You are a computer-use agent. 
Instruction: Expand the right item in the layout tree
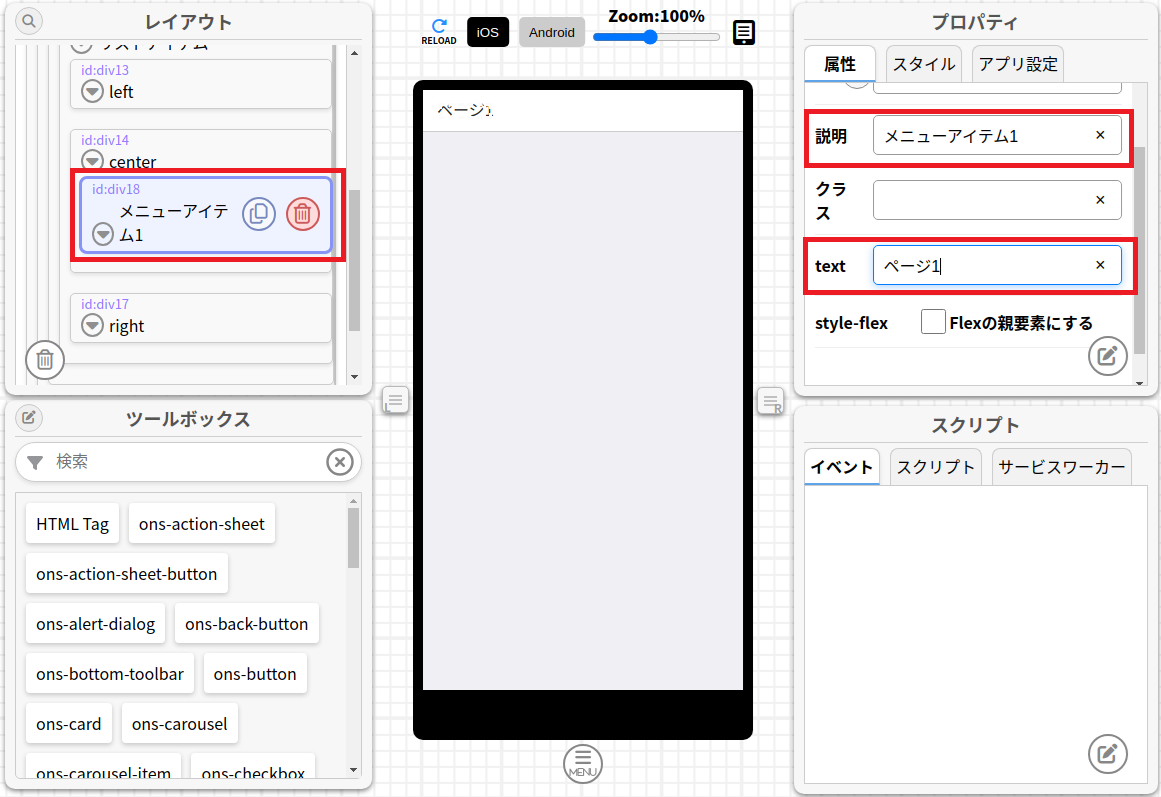[93, 326]
